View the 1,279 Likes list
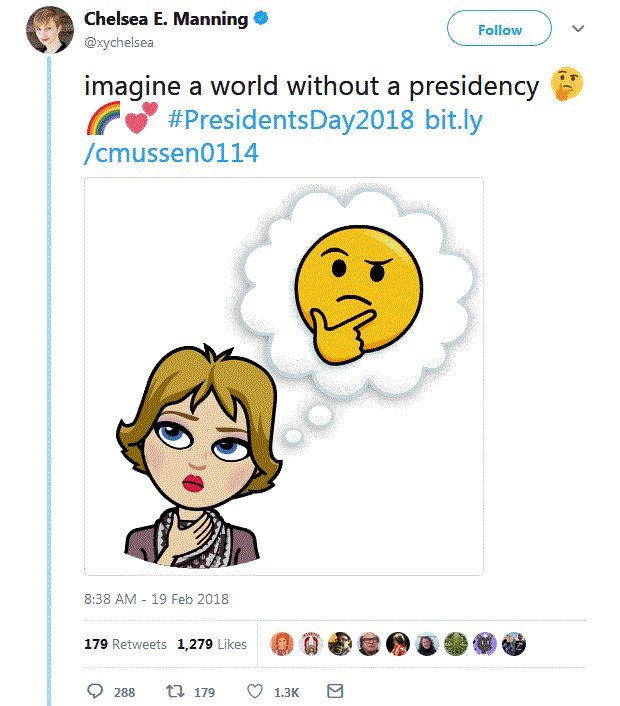This screenshot has width=620, height=706. (212, 645)
